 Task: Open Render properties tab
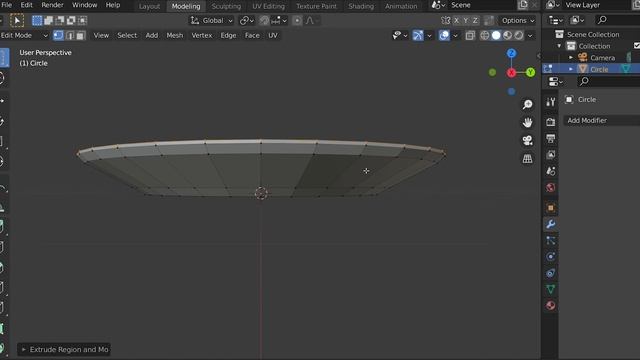[x=551, y=122]
